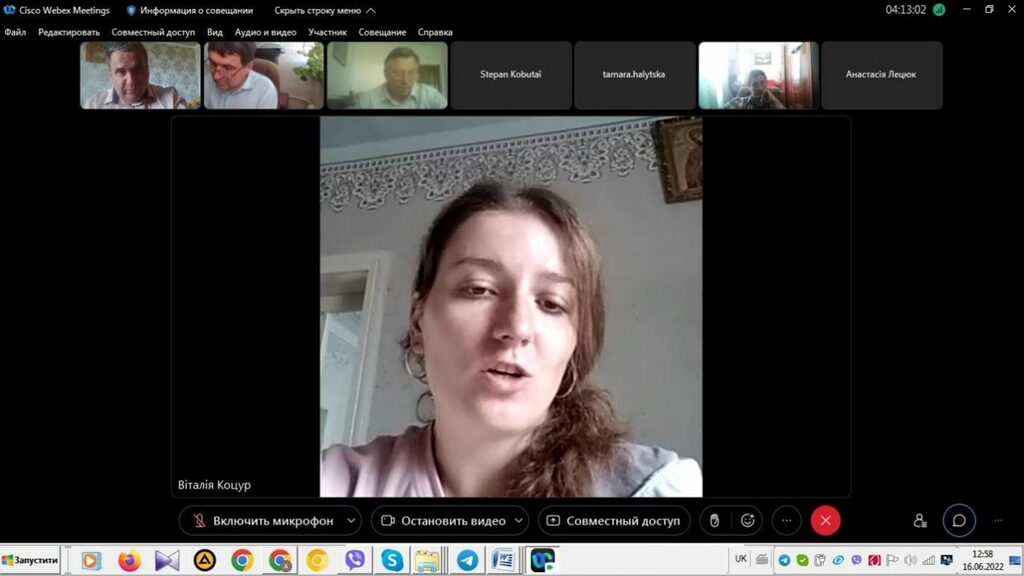The image size is (1024, 576).
Task: Open the Аудио и видео menu
Action: (x=265, y=32)
